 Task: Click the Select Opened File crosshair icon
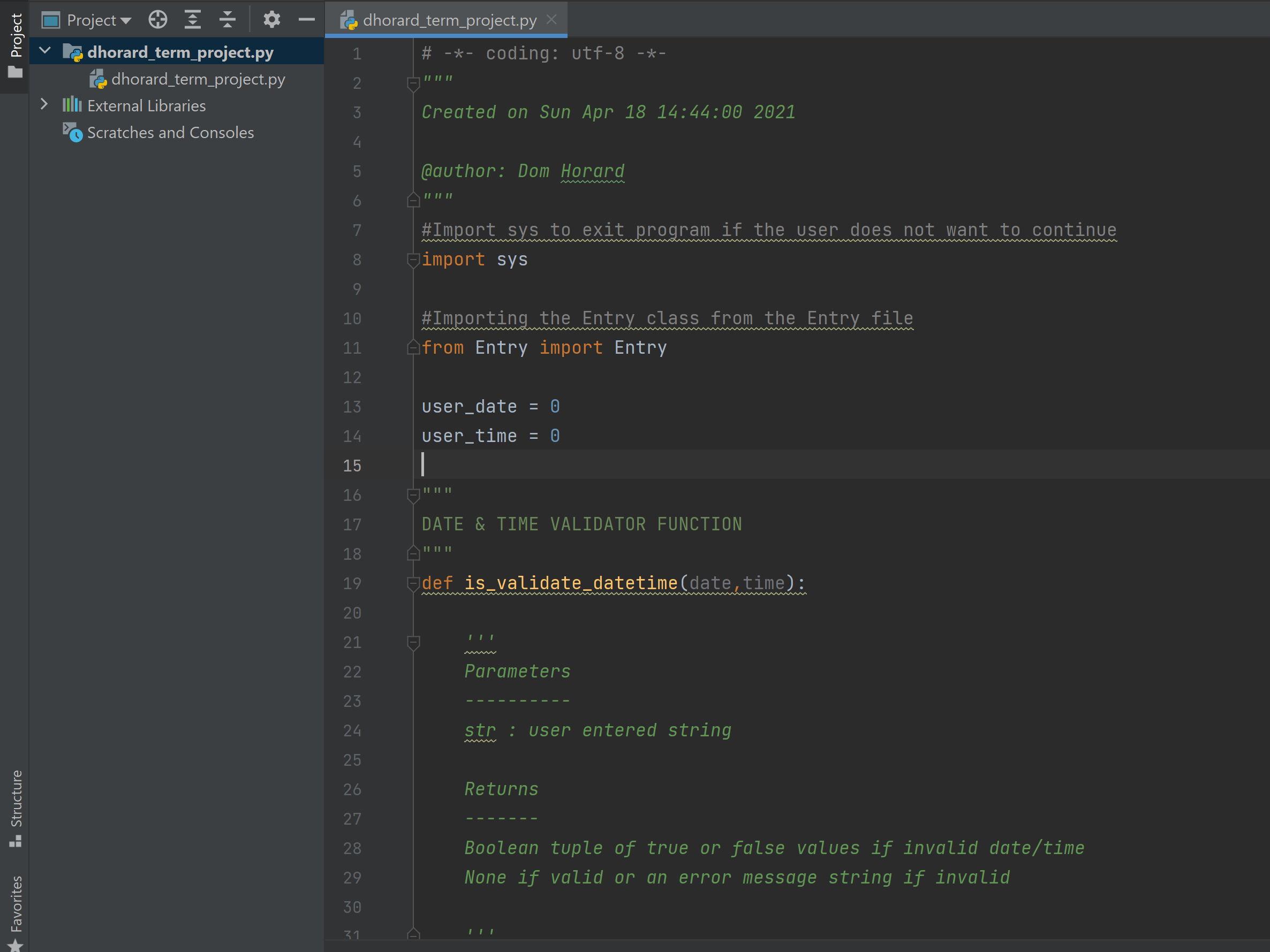point(157,19)
